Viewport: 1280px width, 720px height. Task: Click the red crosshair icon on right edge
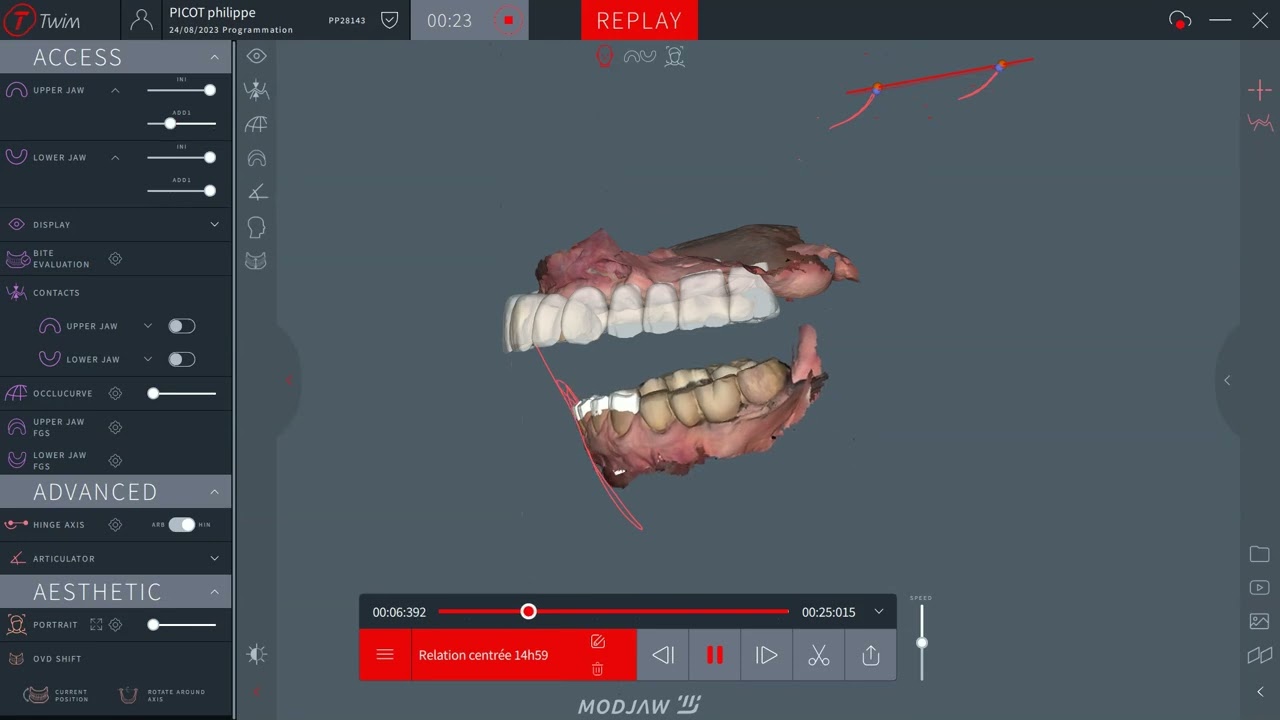1259,91
